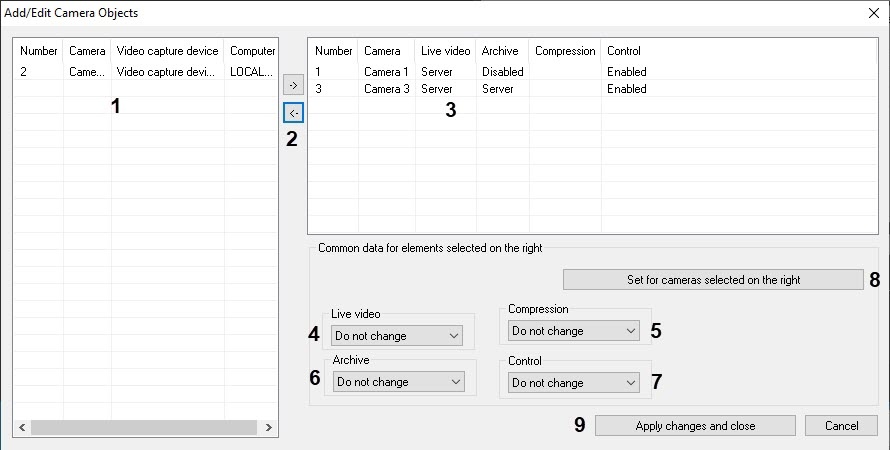The width and height of the screenshot is (890, 450).
Task: Click Set for cameras selected on the right
Action: [x=713, y=280]
